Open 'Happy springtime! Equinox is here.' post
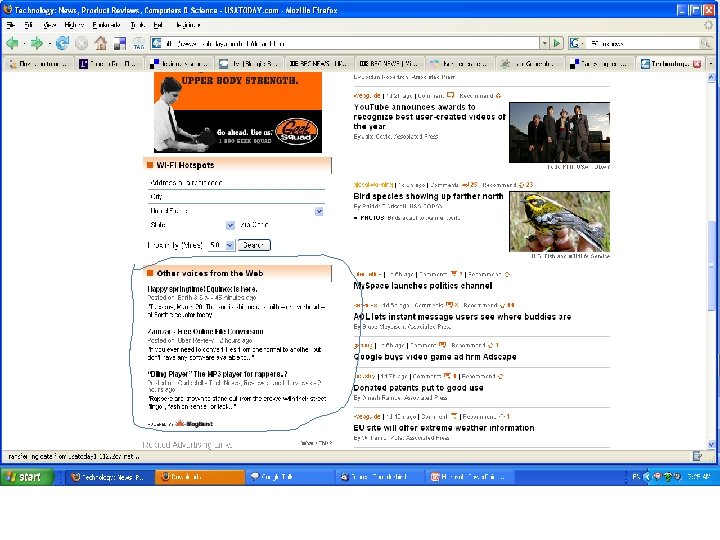 202,289
